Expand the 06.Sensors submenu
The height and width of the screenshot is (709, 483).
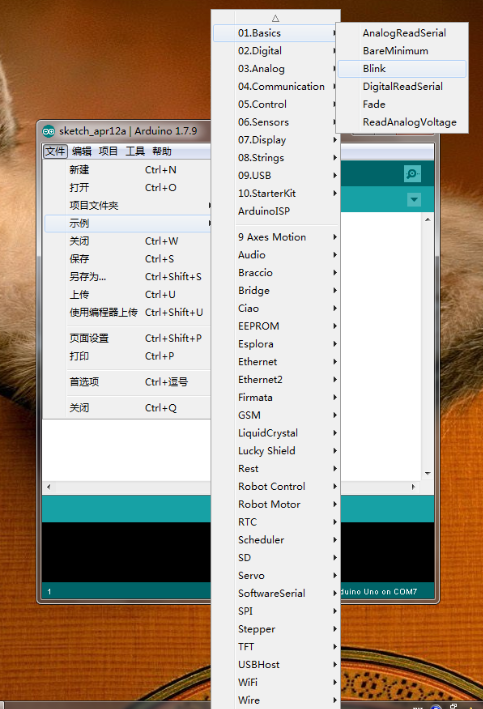click(275, 122)
